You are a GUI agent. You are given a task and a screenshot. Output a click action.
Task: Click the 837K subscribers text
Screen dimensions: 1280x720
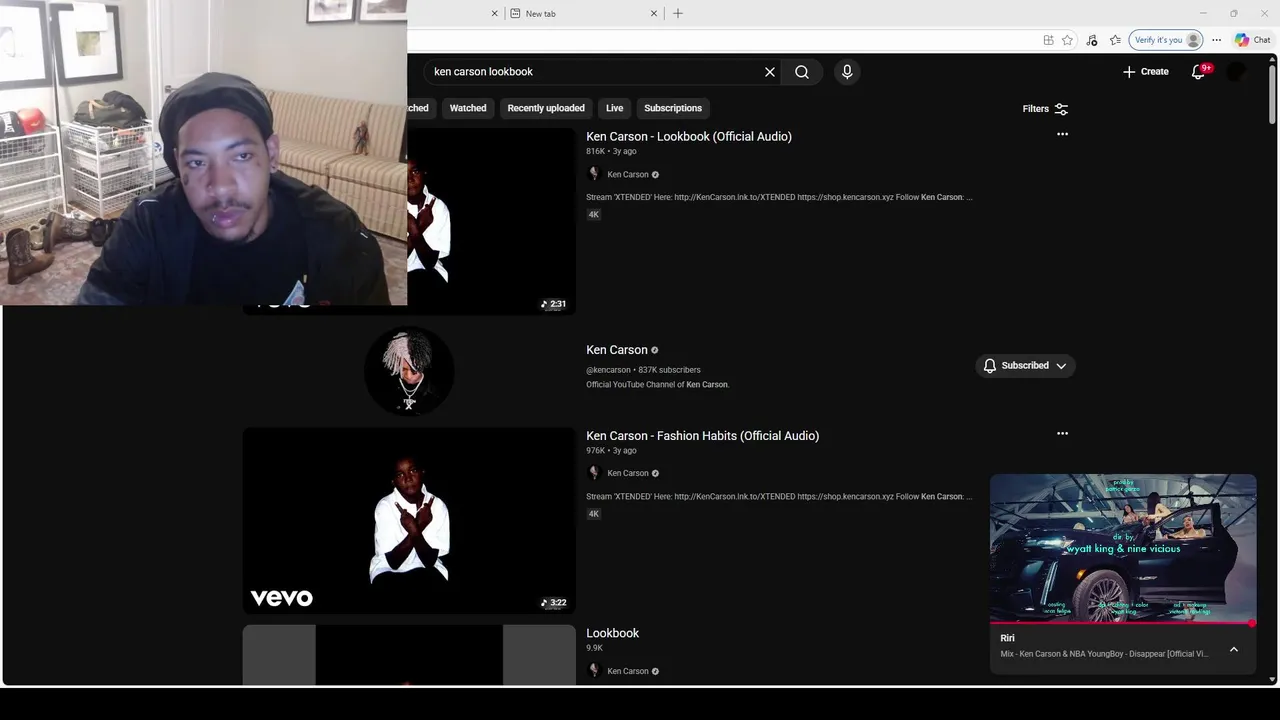(670, 370)
